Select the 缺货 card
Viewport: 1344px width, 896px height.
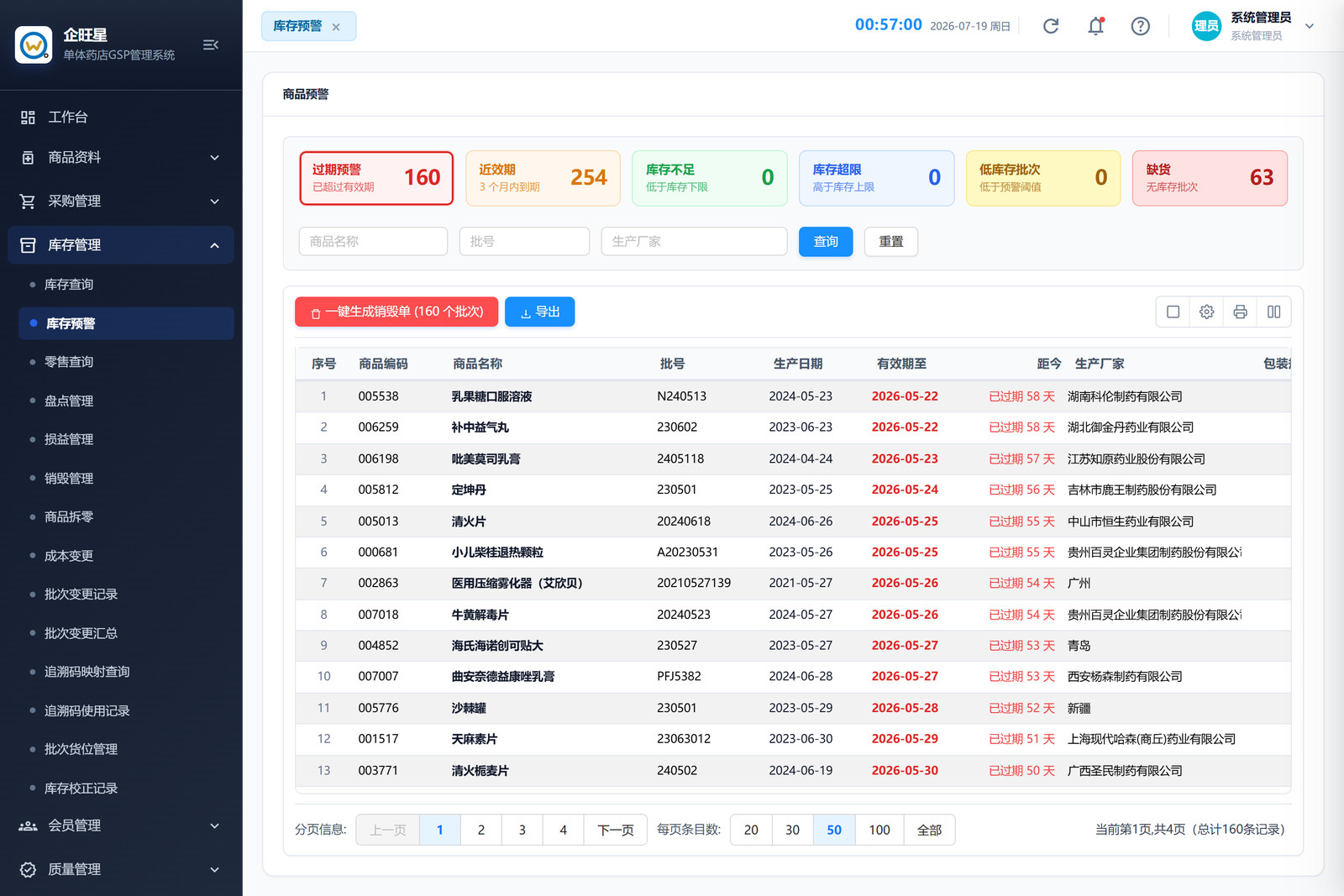[x=1210, y=178]
